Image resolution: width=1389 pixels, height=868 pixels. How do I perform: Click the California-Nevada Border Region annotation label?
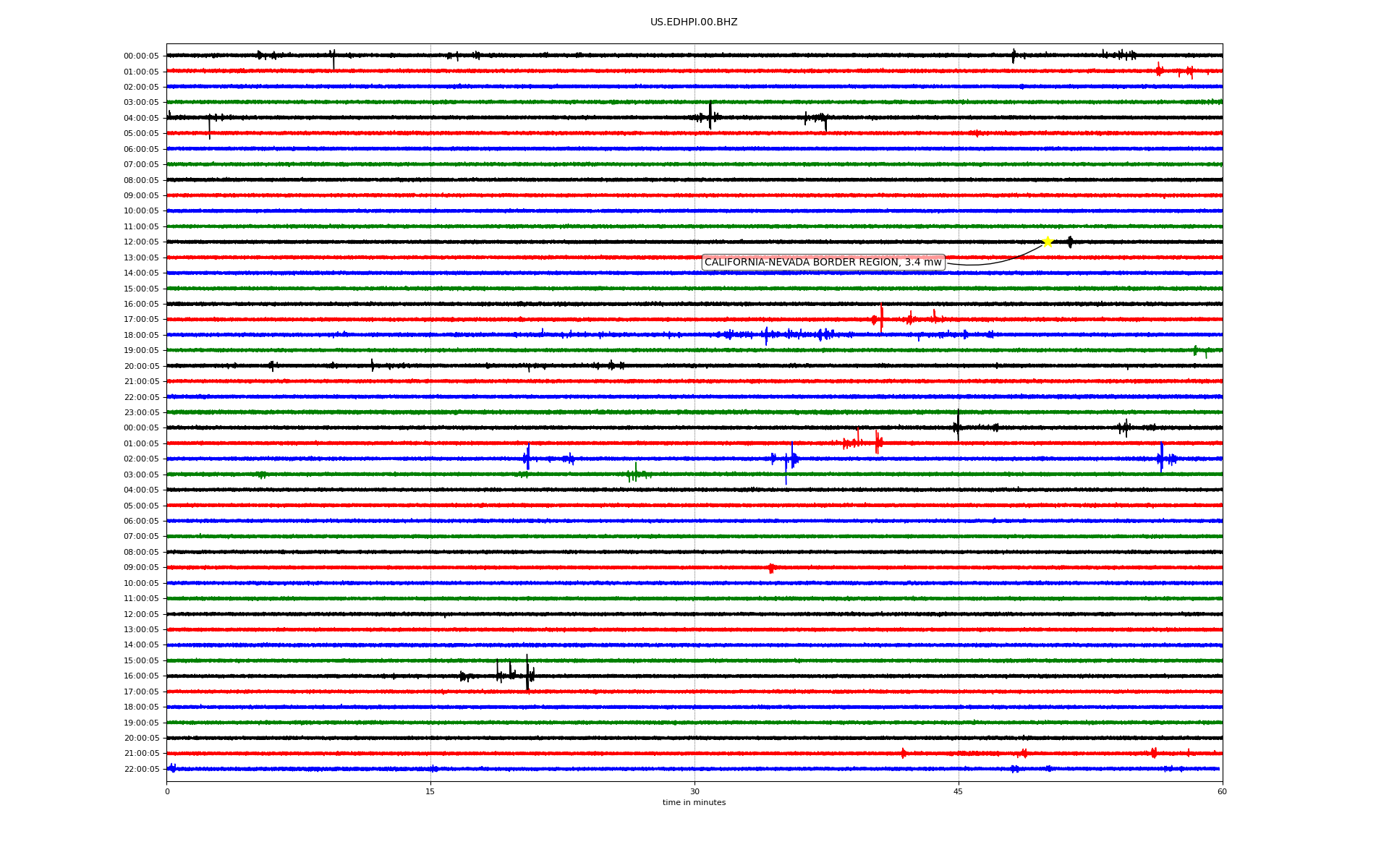823,263
